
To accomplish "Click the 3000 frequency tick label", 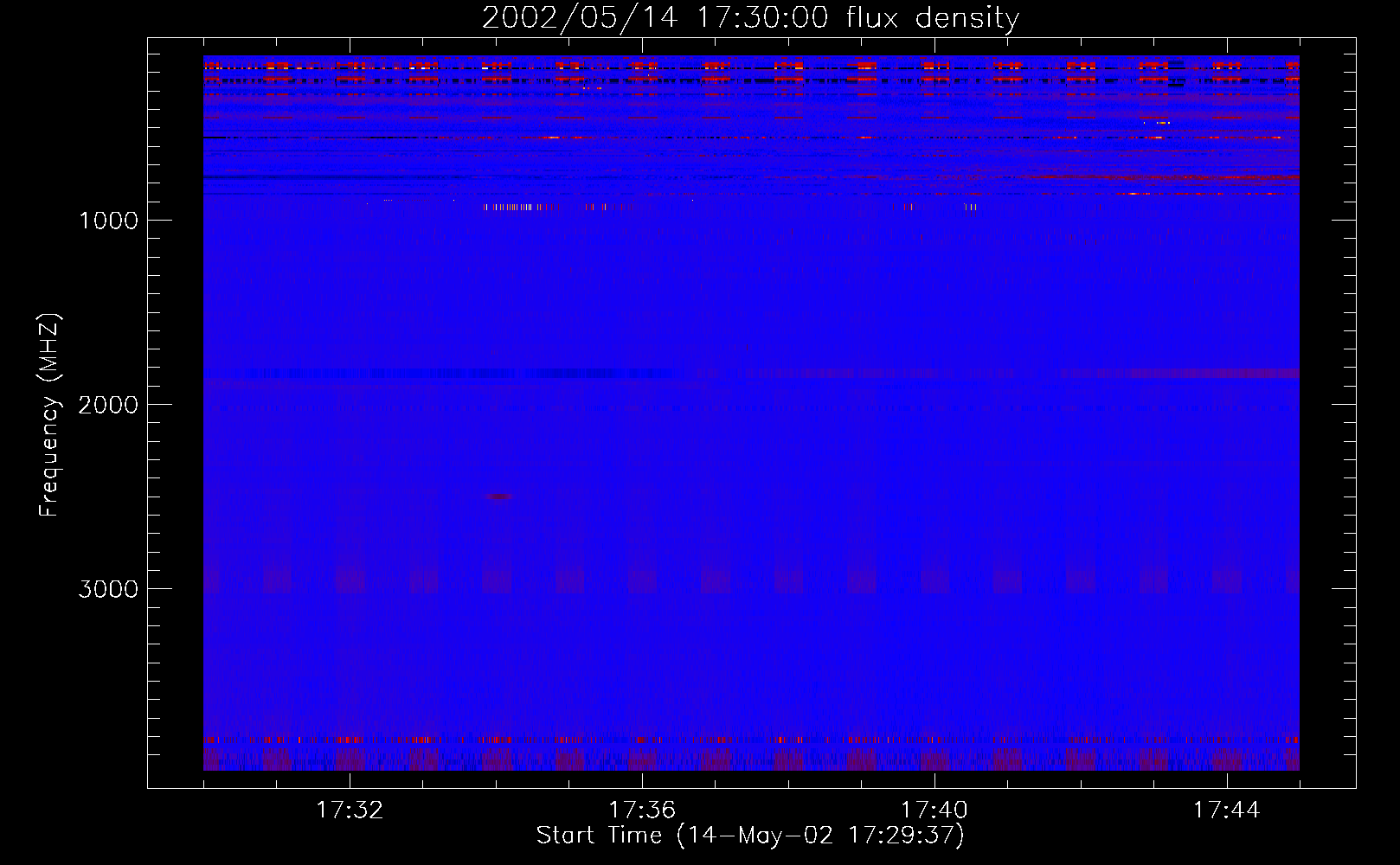I will [x=108, y=589].
